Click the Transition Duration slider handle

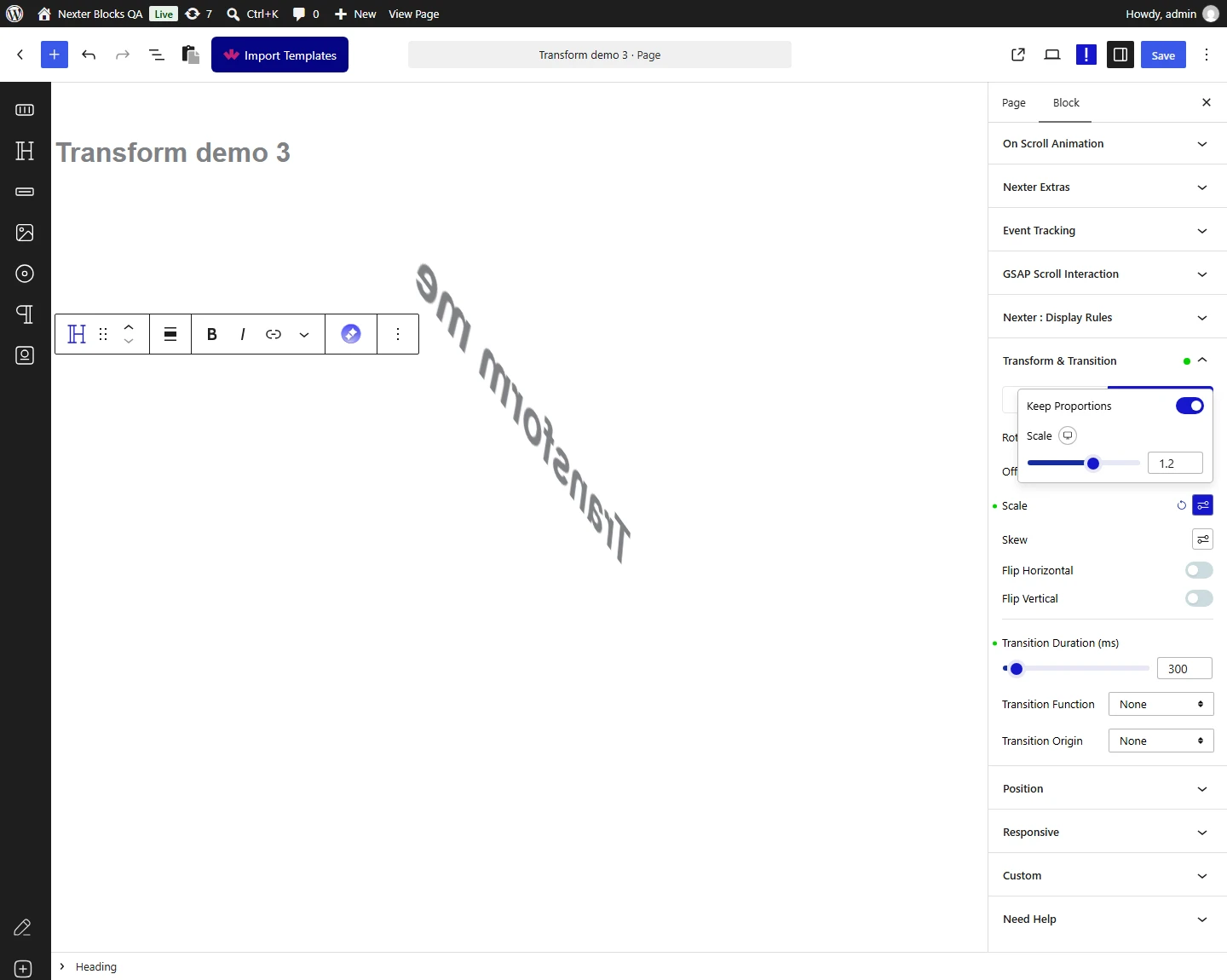click(1017, 669)
